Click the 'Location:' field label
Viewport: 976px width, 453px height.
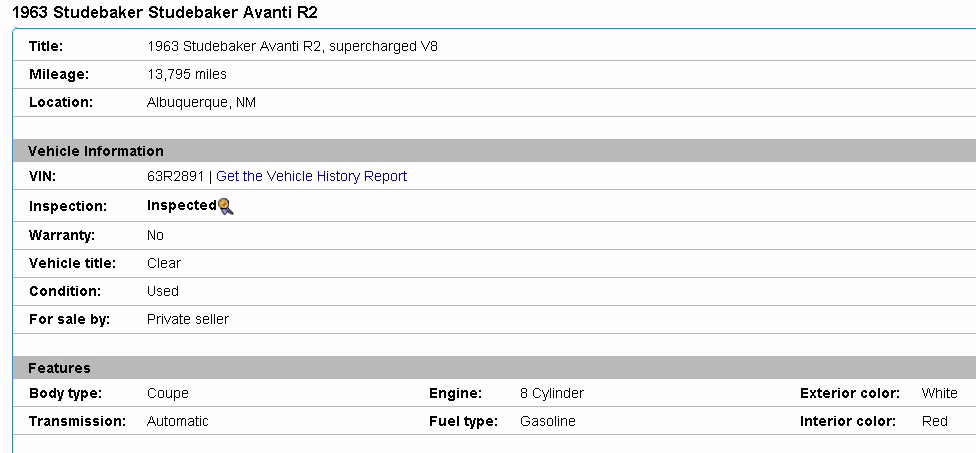tap(61, 103)
